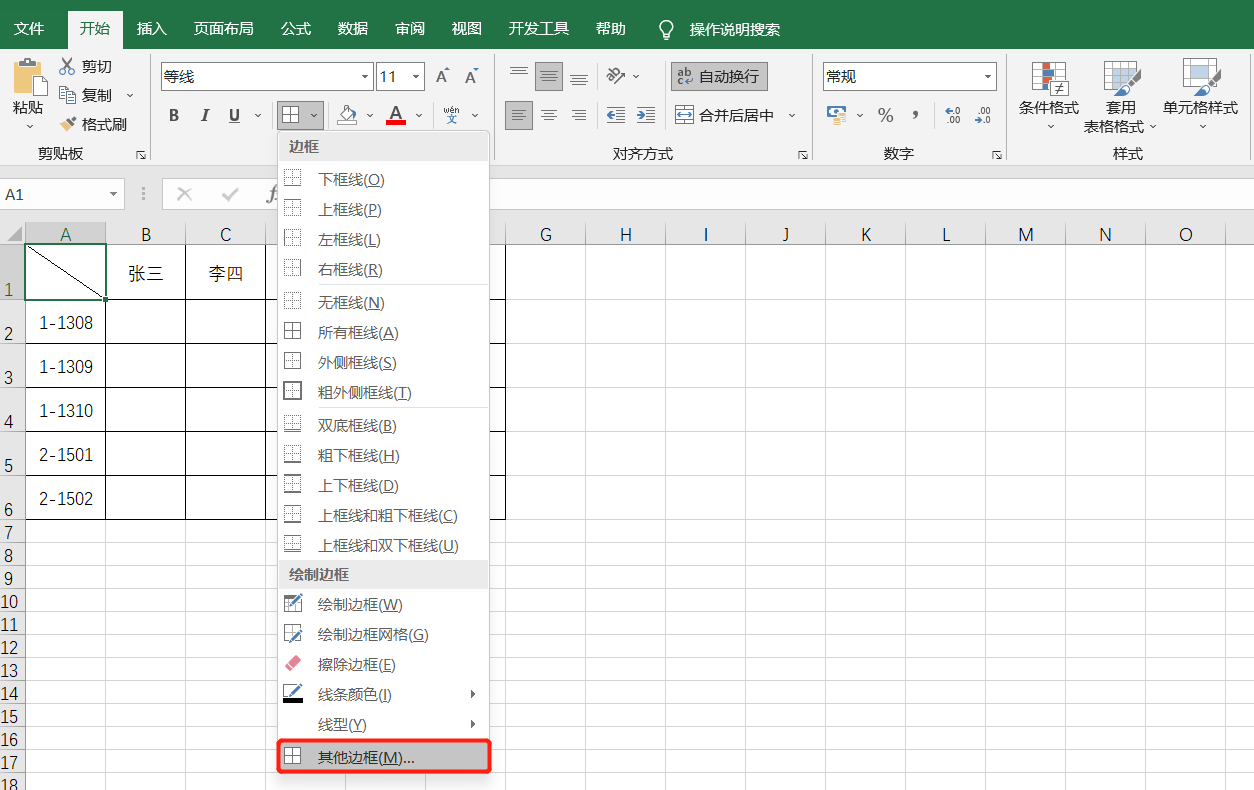Choose All Borders (所有框线) option
The height and width of the screenshot is (790, 1254).
click(384, 332)
